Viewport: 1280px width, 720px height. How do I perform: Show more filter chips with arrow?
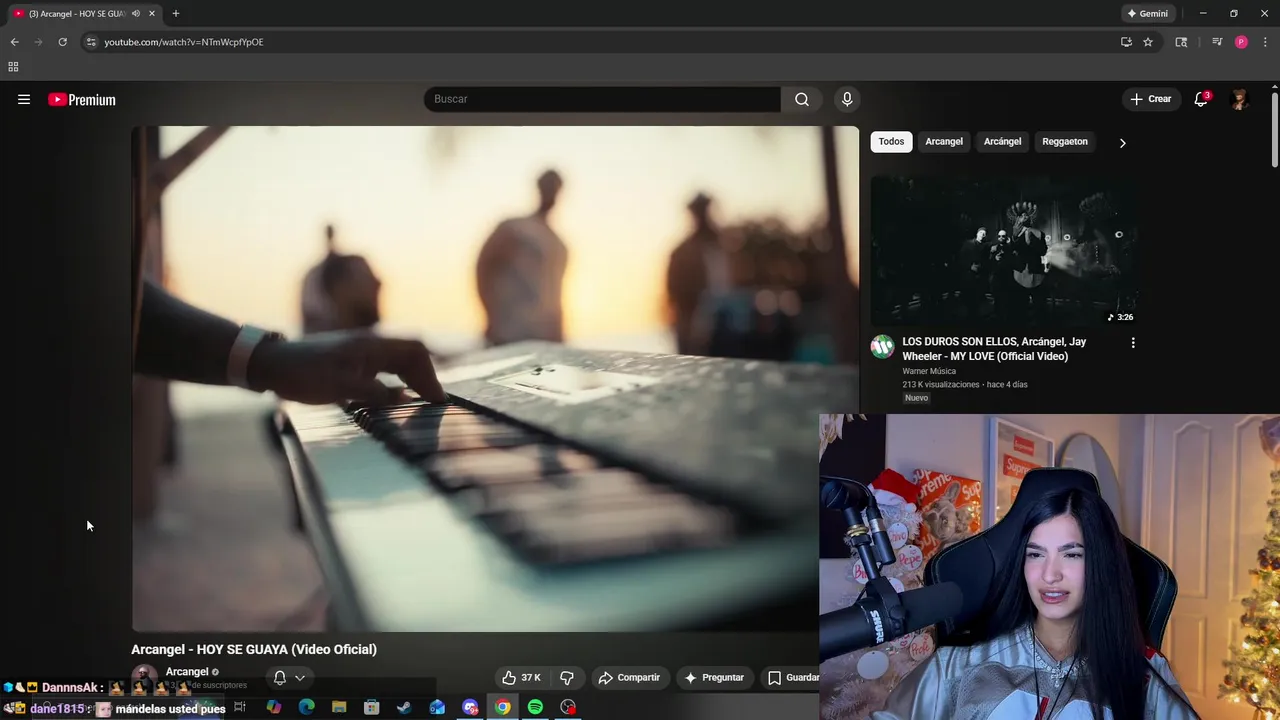1122,142
